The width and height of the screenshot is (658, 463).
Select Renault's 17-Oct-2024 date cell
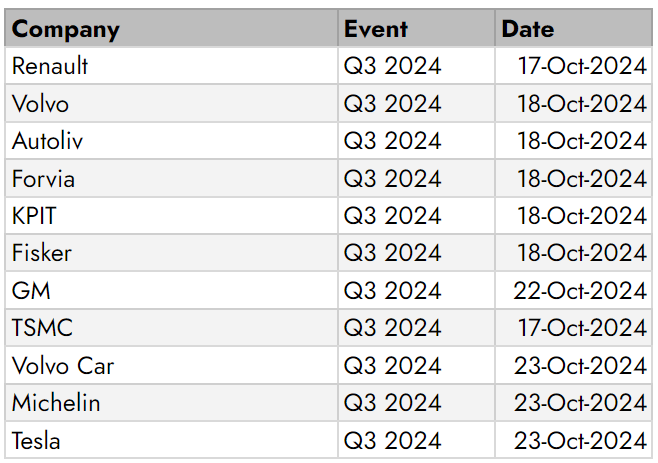coord(574,65)
